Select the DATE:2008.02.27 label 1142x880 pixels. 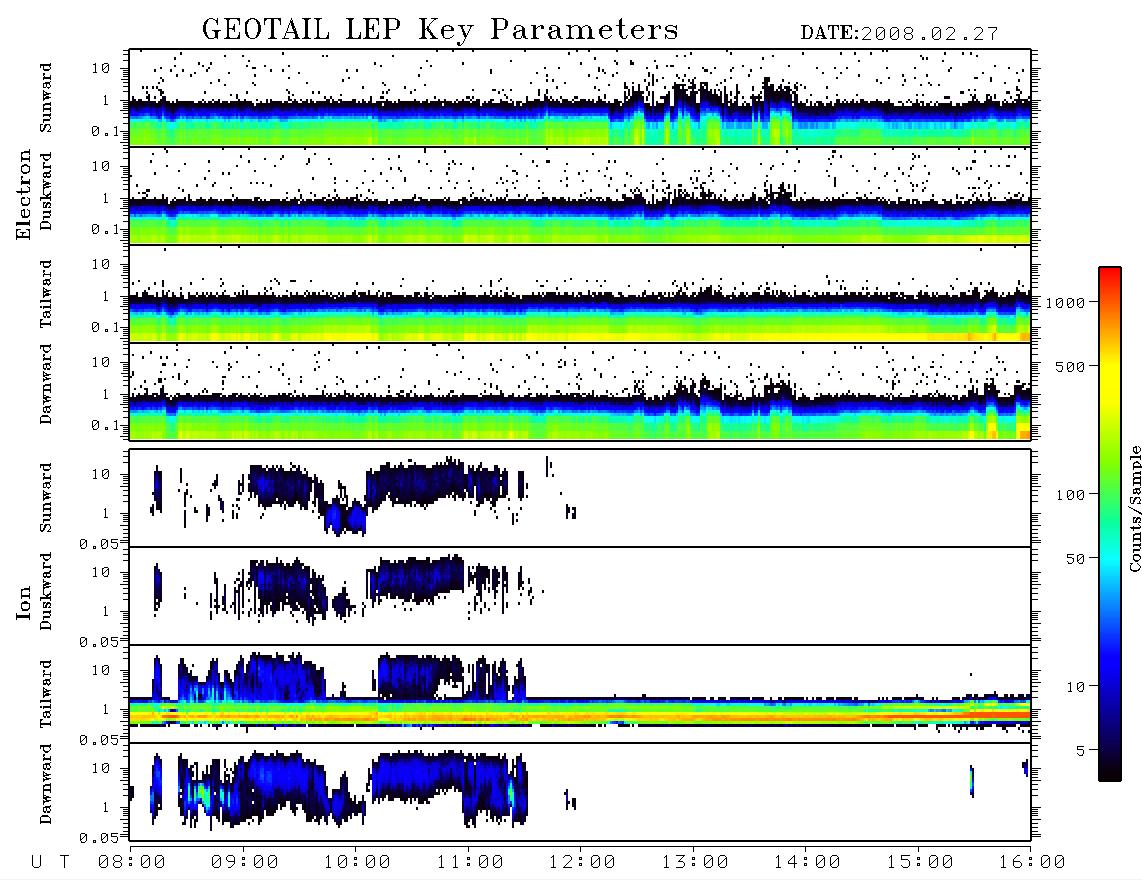[x=899, y=34]
